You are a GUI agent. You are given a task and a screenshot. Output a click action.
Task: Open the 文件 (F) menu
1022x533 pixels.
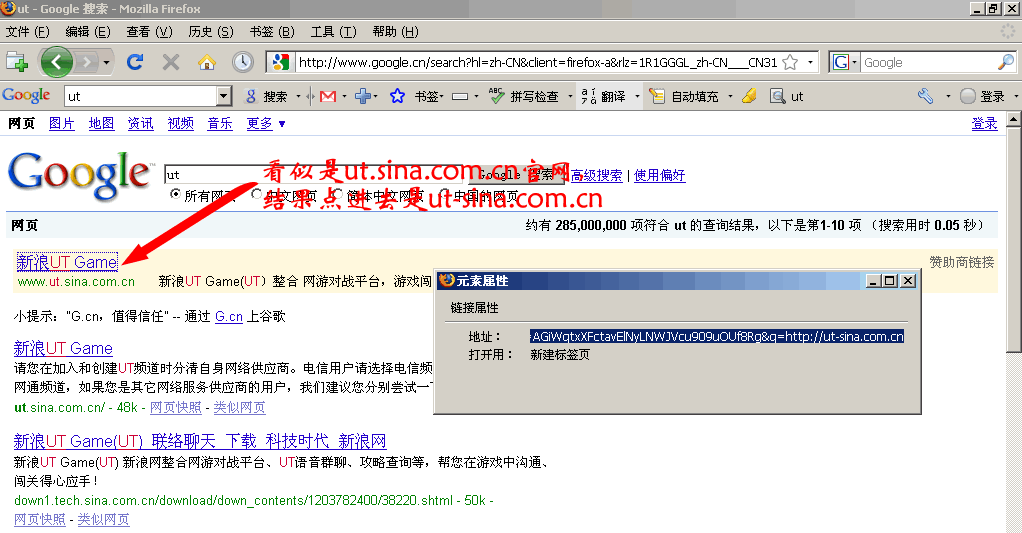pyautogui.click(x=27, y=31)
